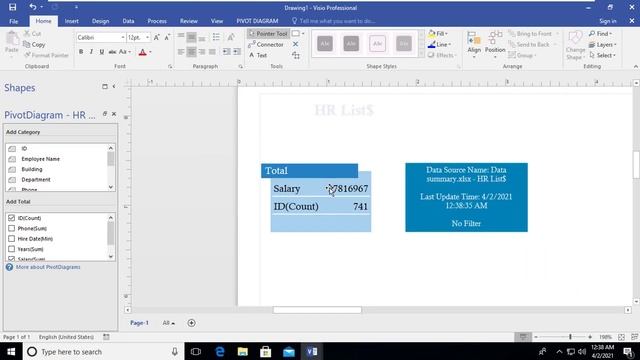Select the Text tool

[x=258, y=55]
